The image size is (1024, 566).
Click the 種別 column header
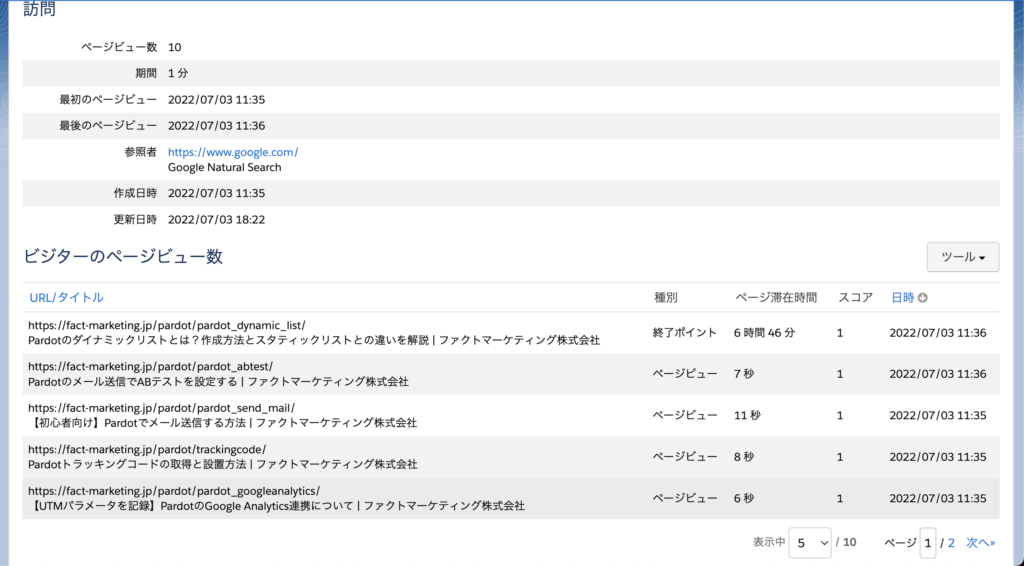665,298
